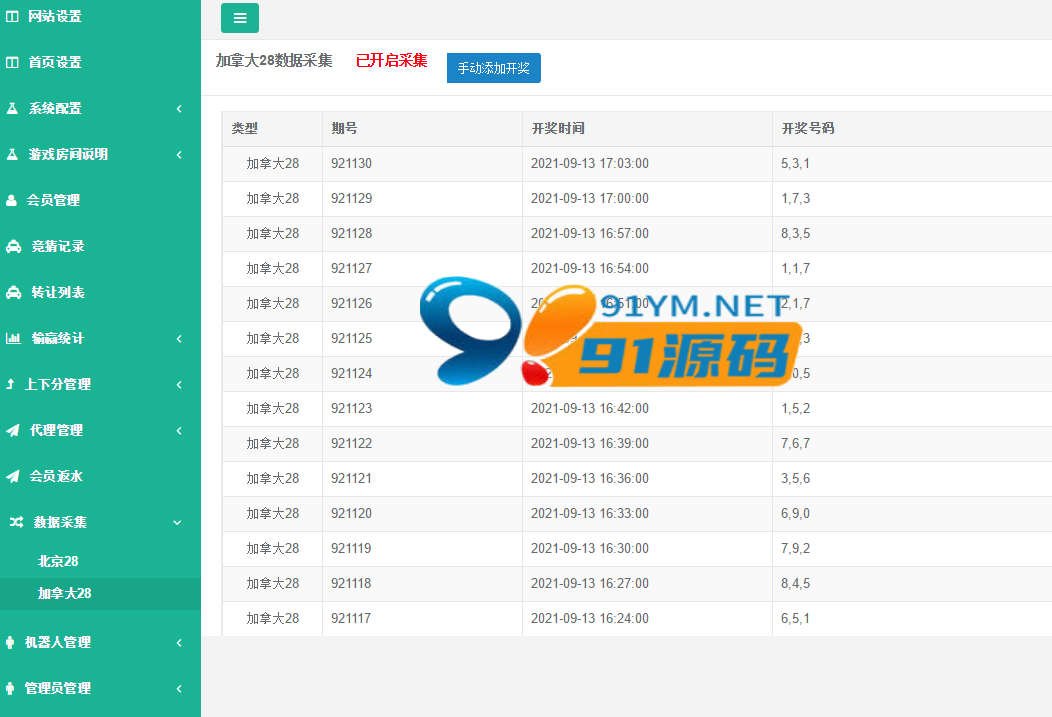Expand the 系统配置 menu arrow

pyautogui.click(x=179, y=109)
